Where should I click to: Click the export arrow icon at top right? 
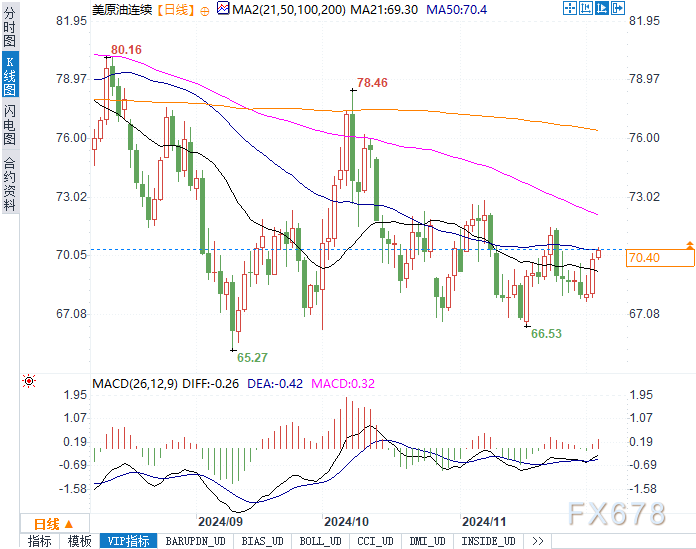(x=617, y=8)
